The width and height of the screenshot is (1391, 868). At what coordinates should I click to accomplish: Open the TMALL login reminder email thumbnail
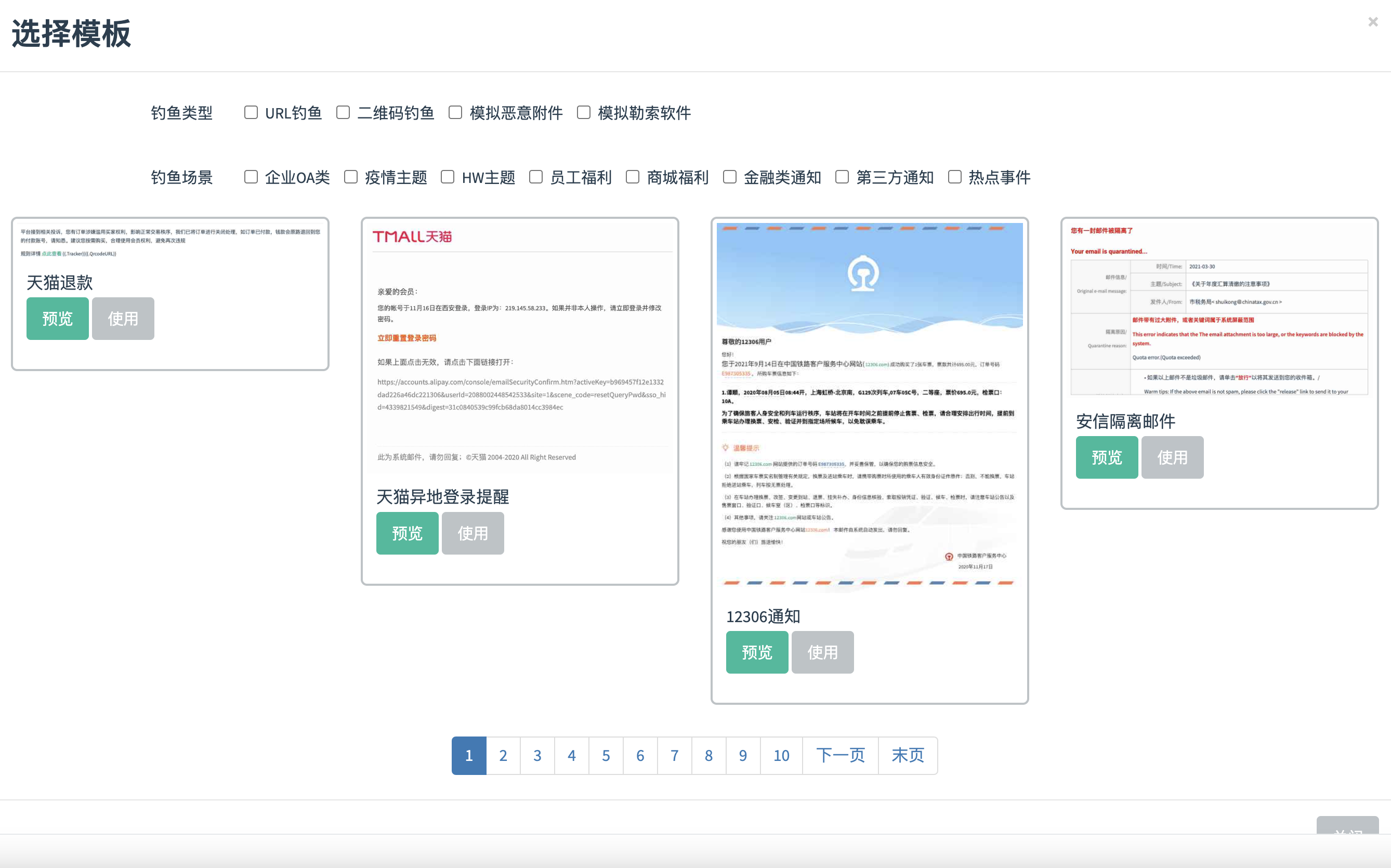[x=519, y=348]
